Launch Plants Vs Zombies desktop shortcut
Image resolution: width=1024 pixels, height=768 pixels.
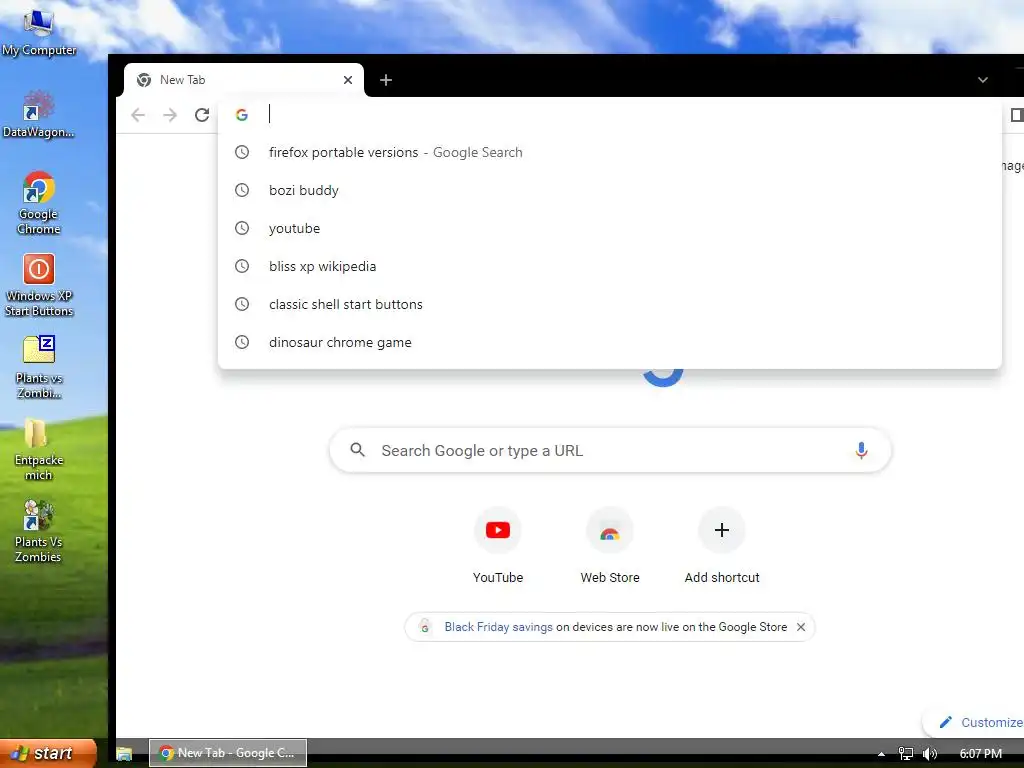[x=39, y=531]
